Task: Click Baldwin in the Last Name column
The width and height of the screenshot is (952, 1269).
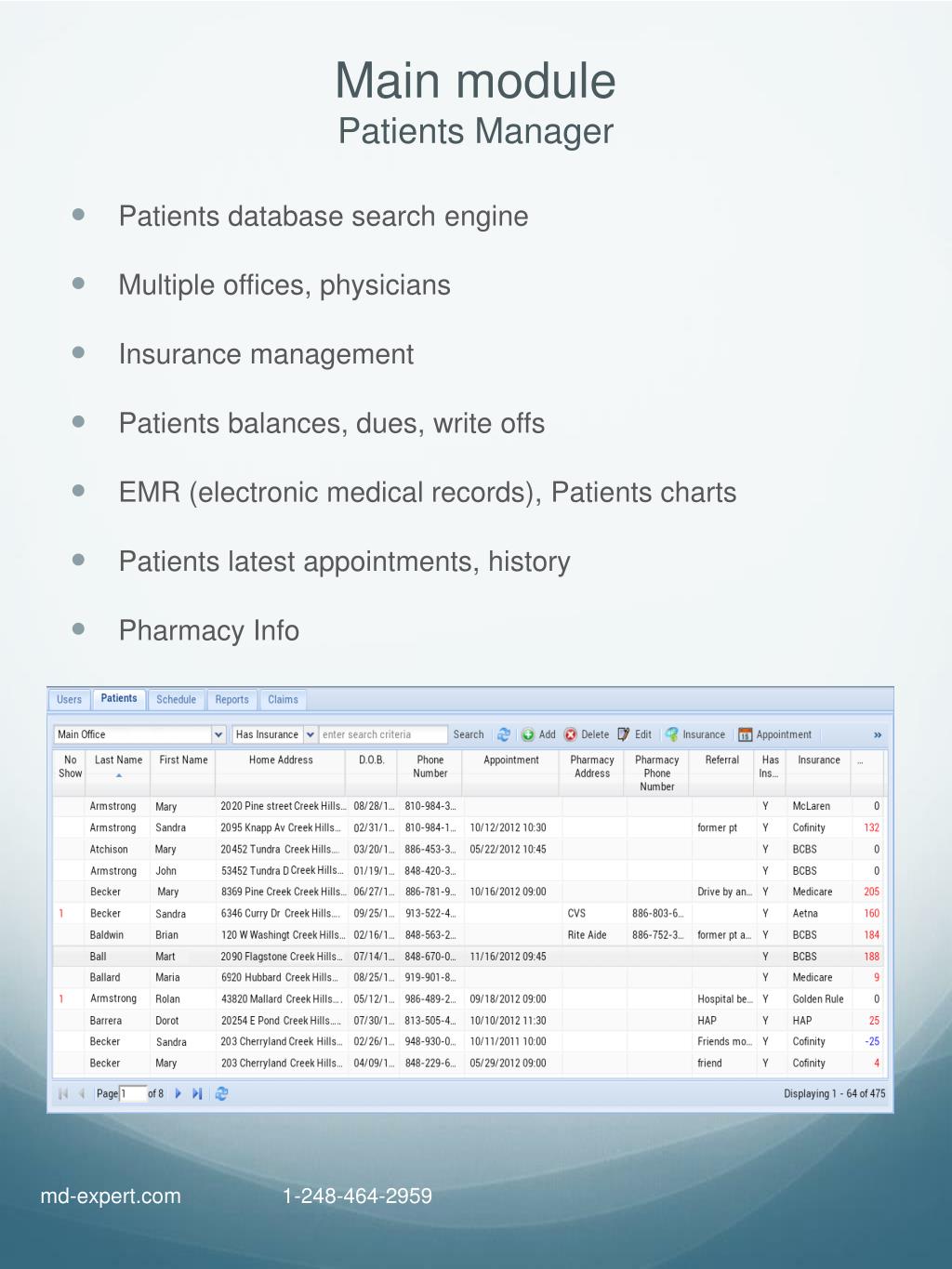Action: coord(107,934)
